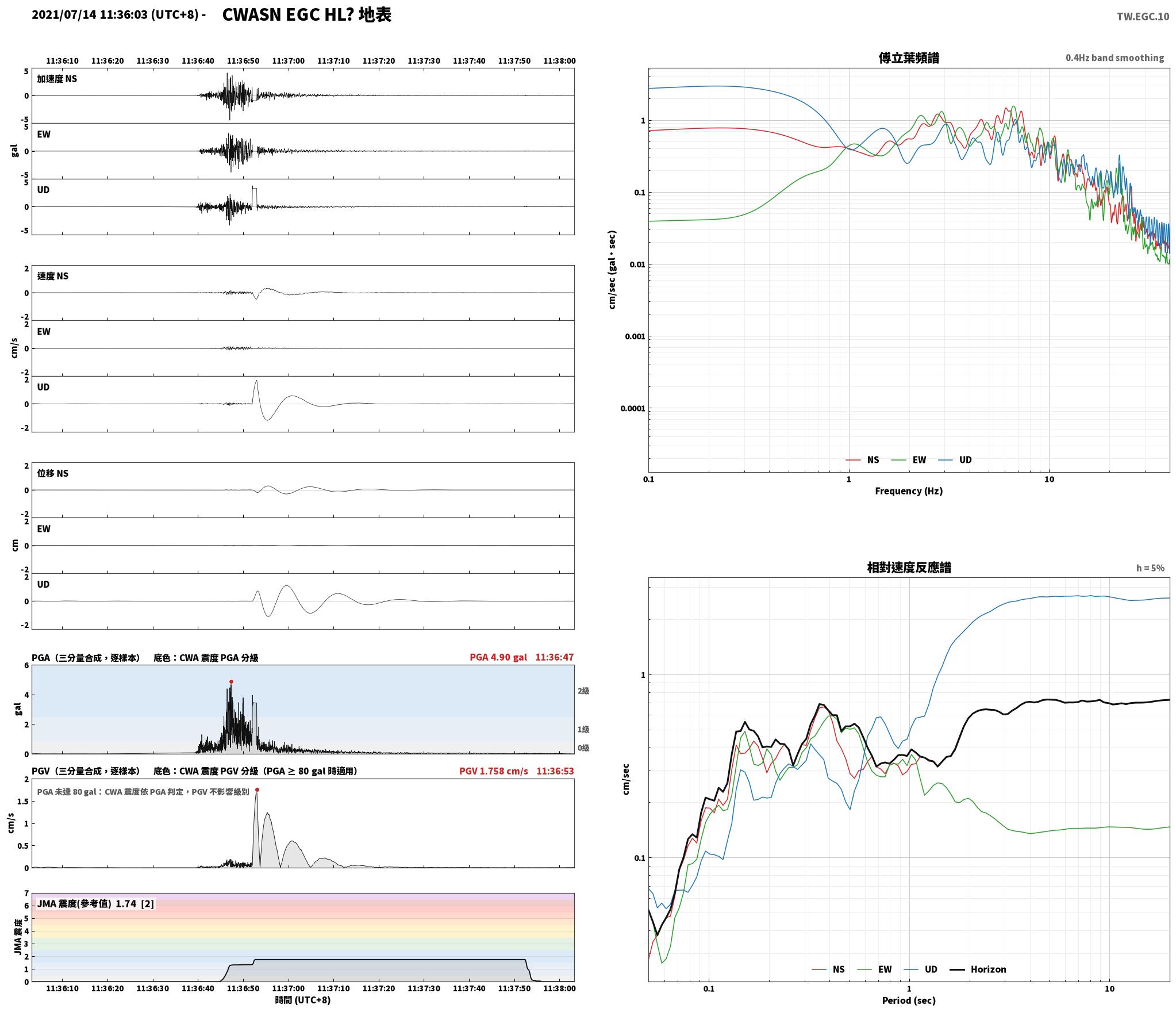The width and height of the screenshot is (1176, 1012).
Task: Click UD legend entry in response spectrum
Action: pos(920,969)
